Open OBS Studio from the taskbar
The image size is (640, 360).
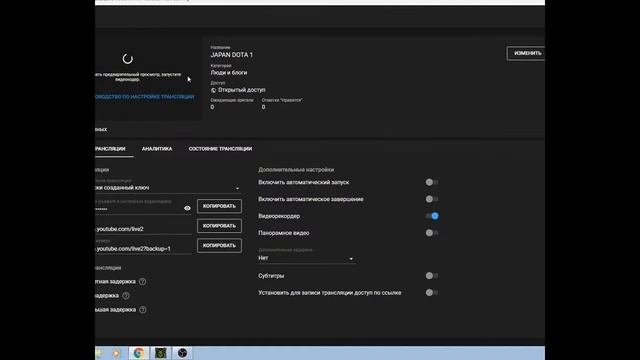pyautogui.click(x=182, y=353)
